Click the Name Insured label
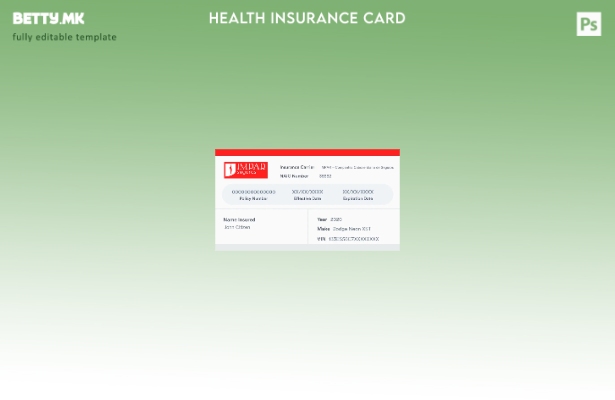 (239, 219)
